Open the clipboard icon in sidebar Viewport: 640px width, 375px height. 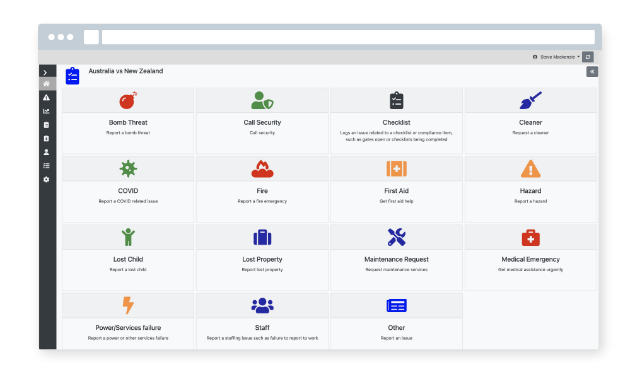point(47,138)
